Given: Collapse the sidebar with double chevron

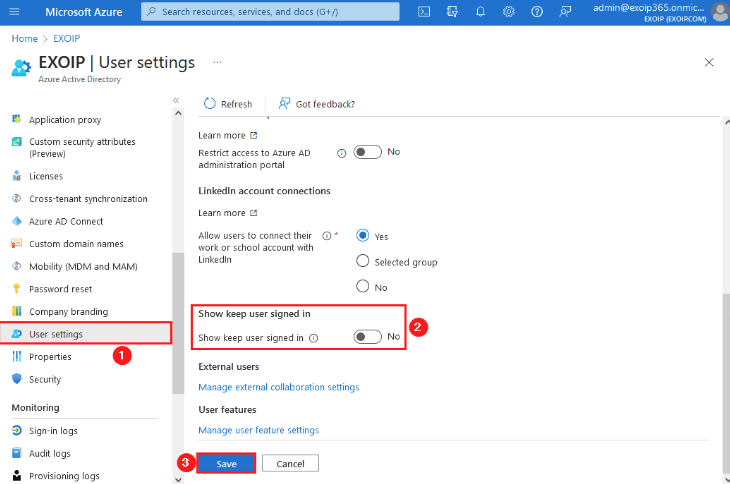Looking at the screenshot, I should [176, 100].
